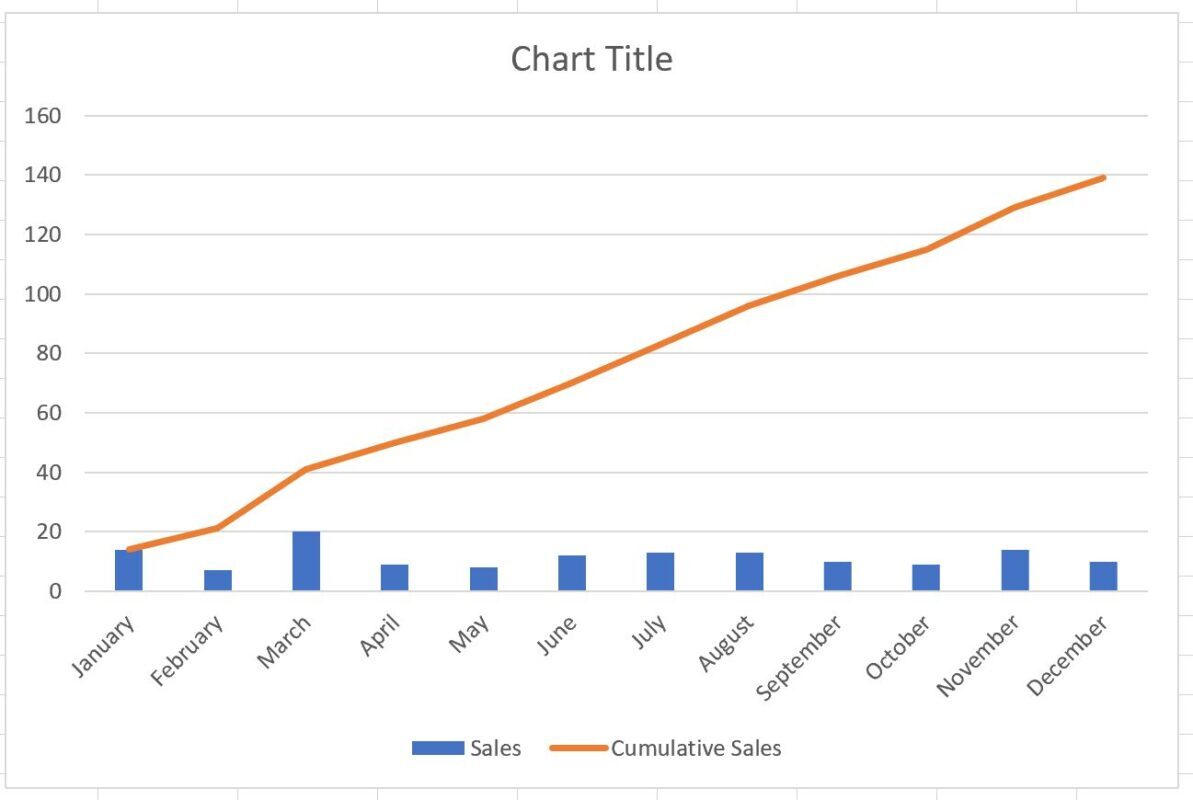Screen dimensions: 1193x800
Task: Click the cumulative line endpoint above December
Action: pos(1103,178)
